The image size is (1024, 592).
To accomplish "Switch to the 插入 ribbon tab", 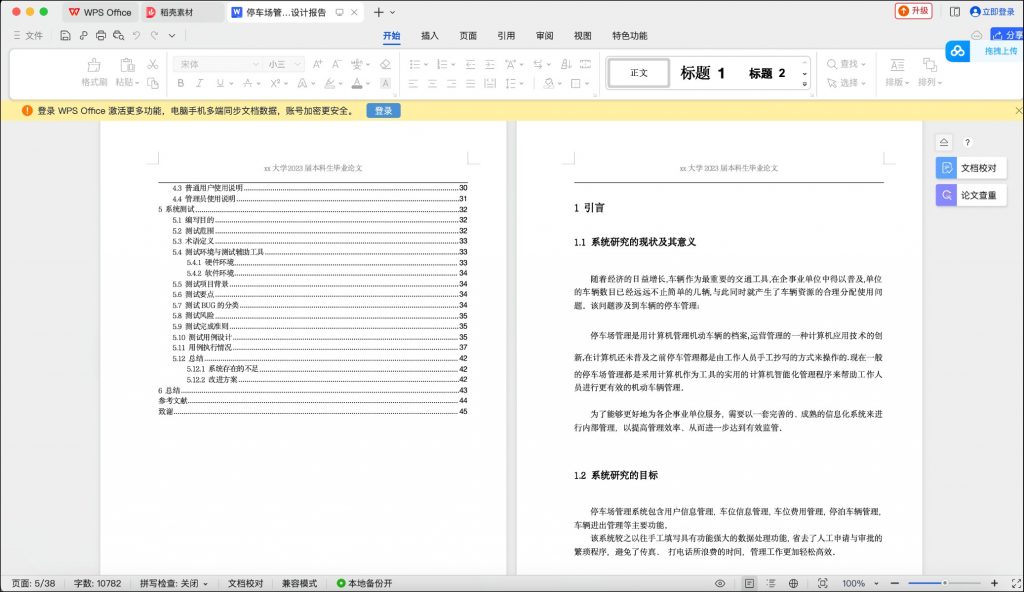I will pos(428,35).
